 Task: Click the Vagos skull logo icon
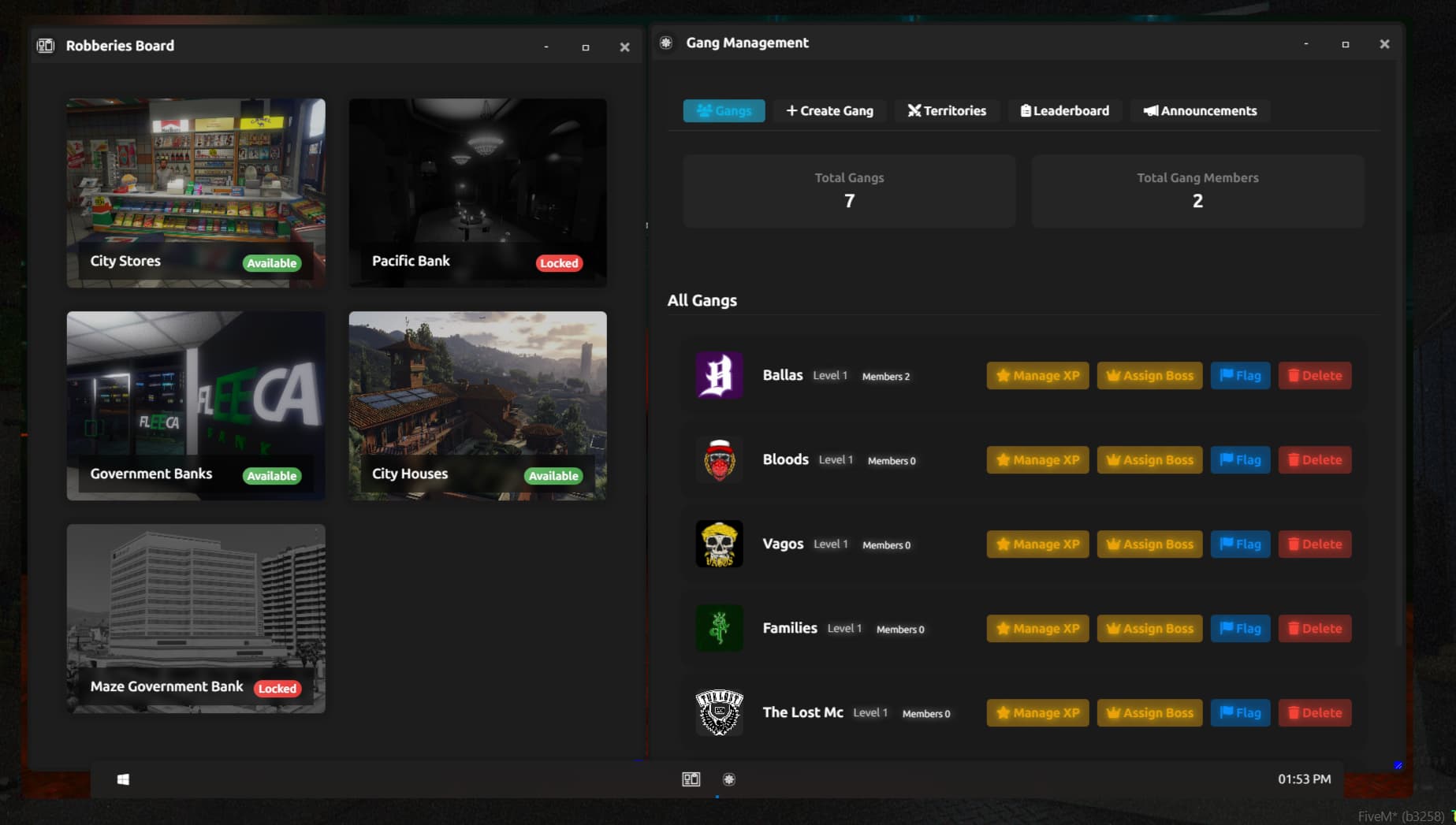click(x=719, y=544)
